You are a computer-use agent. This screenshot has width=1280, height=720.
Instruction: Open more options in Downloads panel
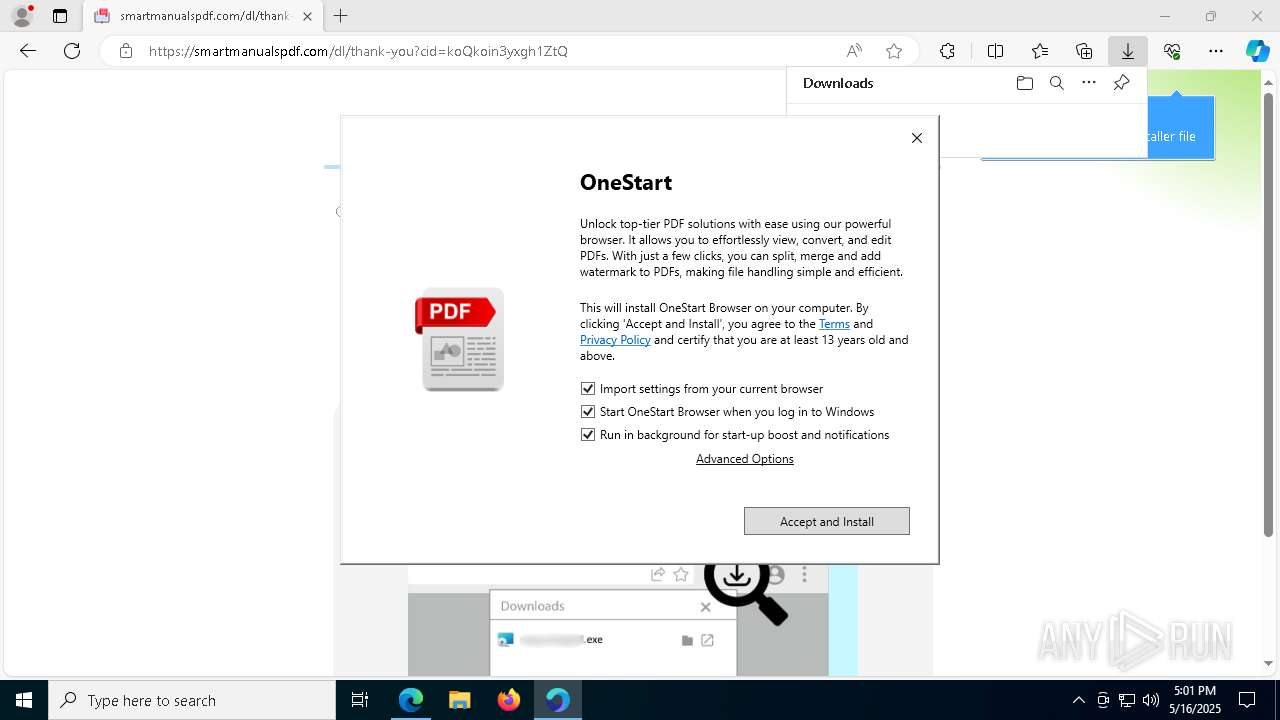click(1089, 83)
